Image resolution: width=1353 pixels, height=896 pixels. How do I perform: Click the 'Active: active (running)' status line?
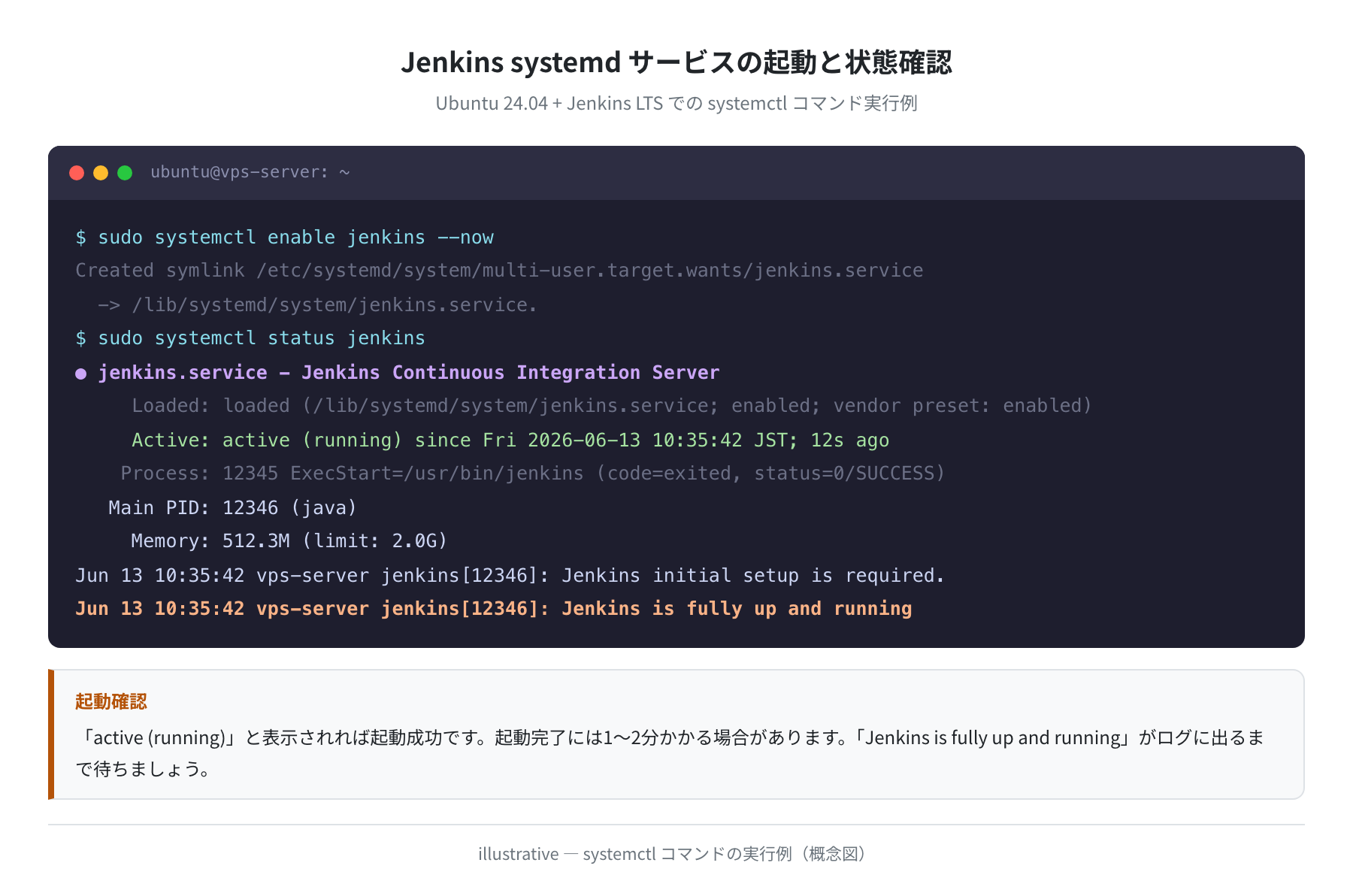point(510,440)
